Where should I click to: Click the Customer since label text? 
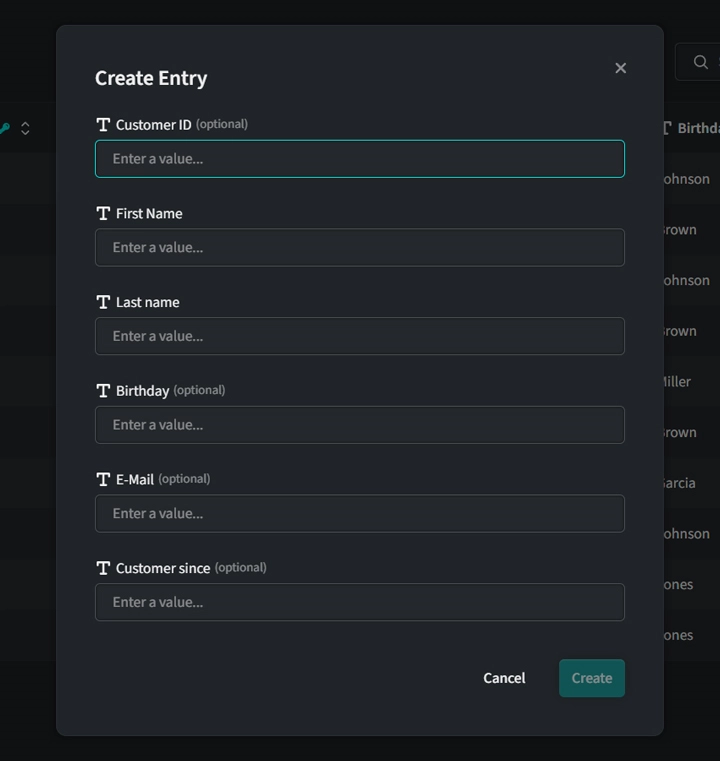click(x=163, y=568)
